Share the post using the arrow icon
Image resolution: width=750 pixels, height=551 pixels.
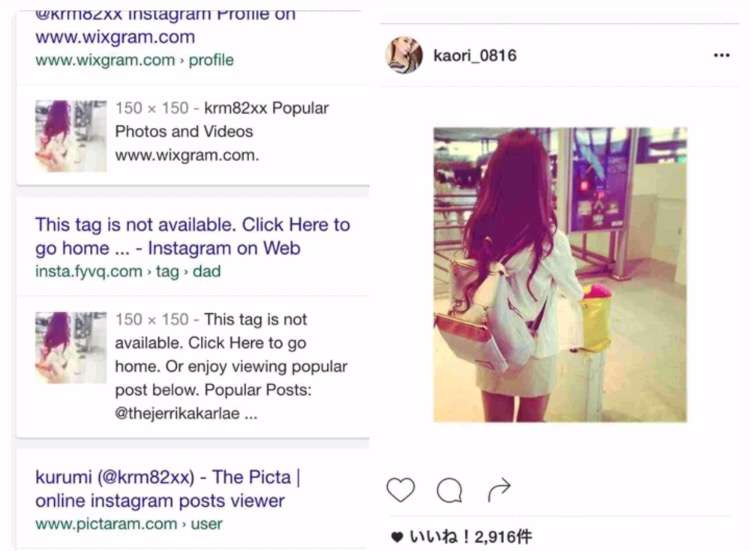pos(499,490)
